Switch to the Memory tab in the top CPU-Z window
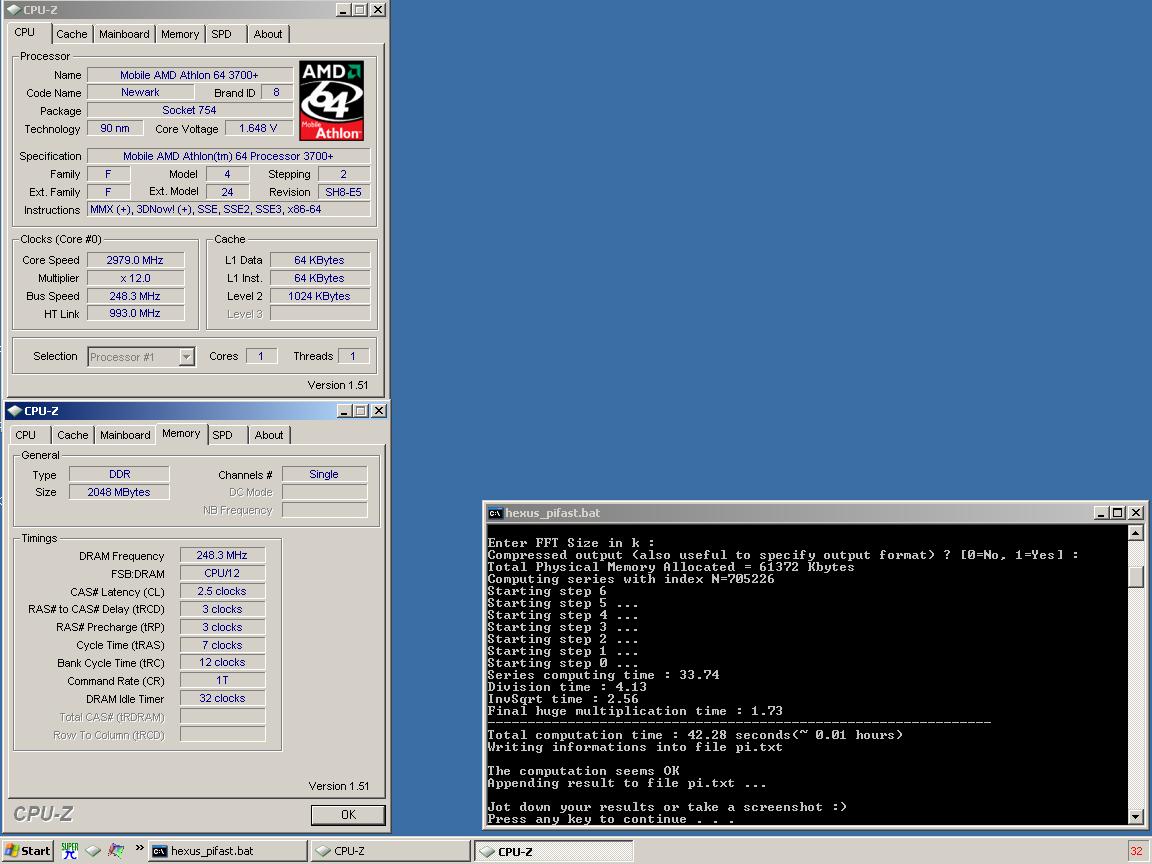The height and width of the screenshot is (864, 1152). pyautogui.click(x=179, y=34)
